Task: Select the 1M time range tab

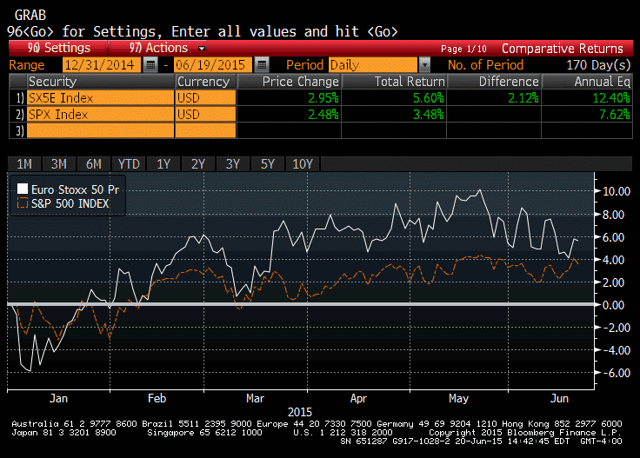Action: click(24, 164)
